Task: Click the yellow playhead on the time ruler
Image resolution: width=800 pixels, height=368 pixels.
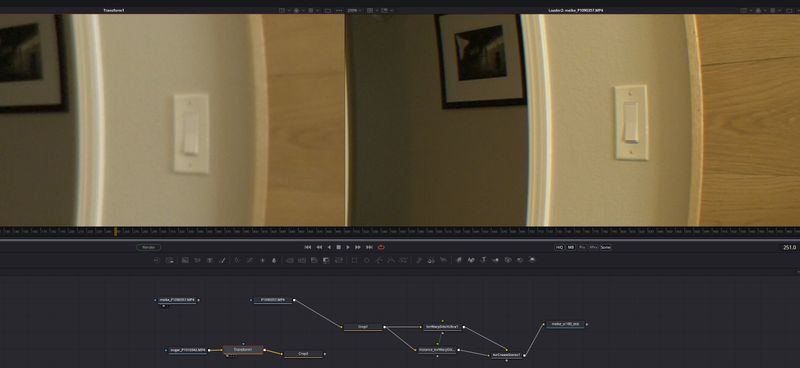Action: pyautogui.click(x=116, y=231)
